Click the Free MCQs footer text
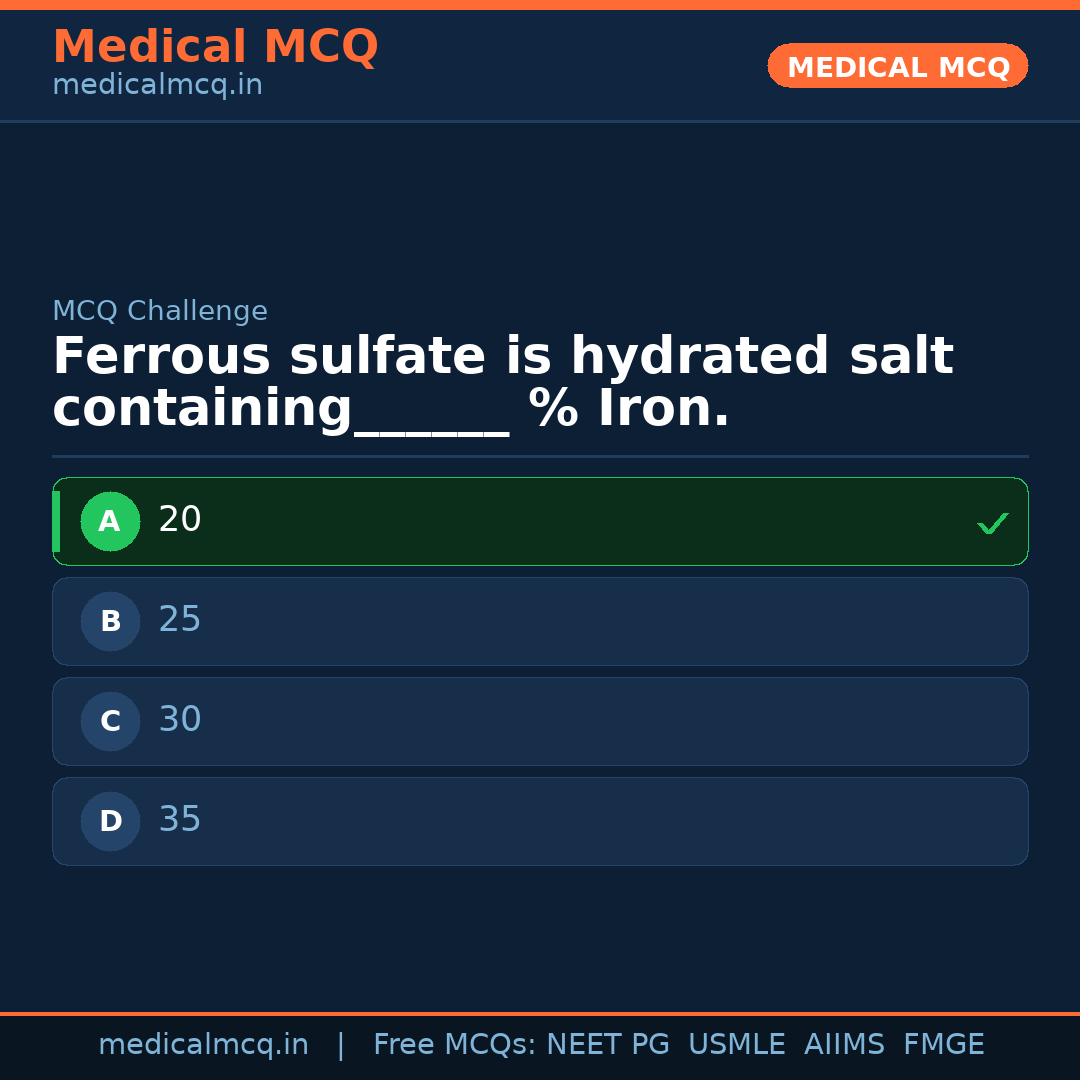 (x=454, y=1045)
